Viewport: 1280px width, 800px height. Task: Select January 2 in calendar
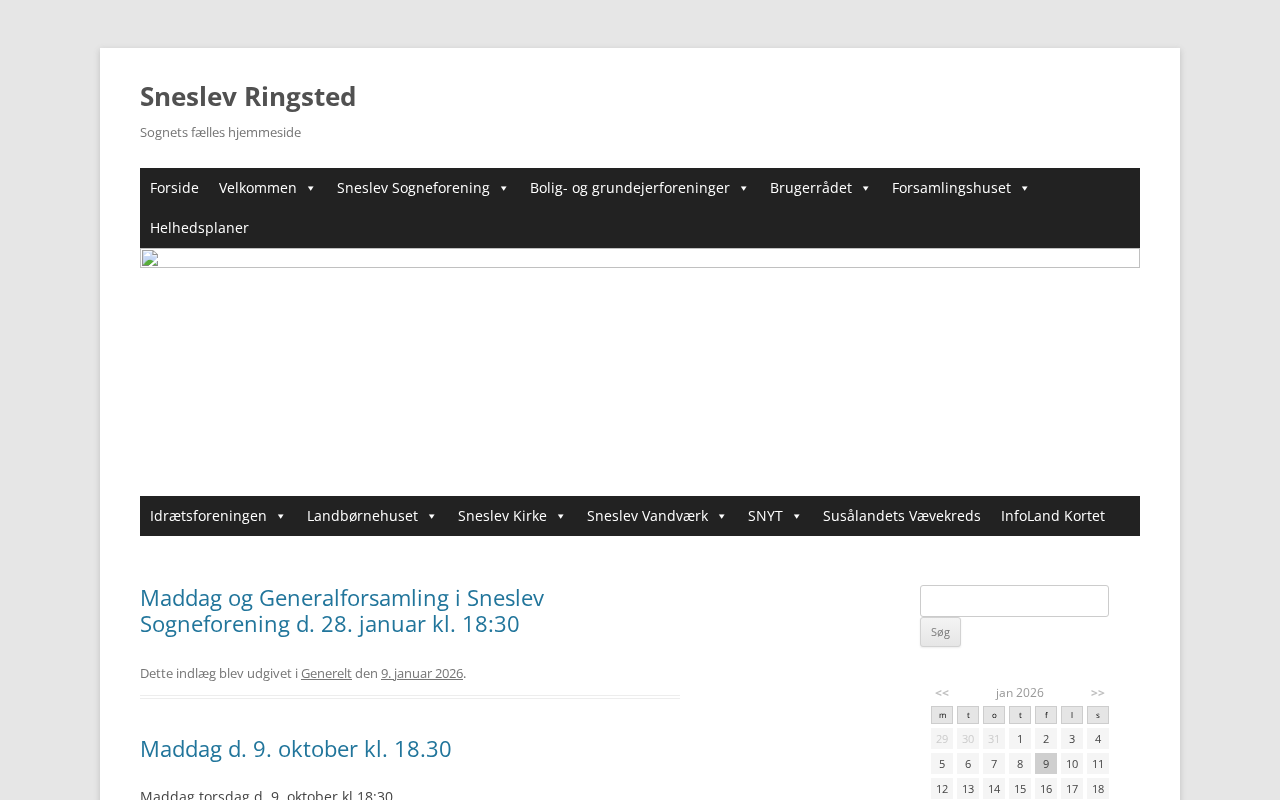click(x=1046, y=739)
